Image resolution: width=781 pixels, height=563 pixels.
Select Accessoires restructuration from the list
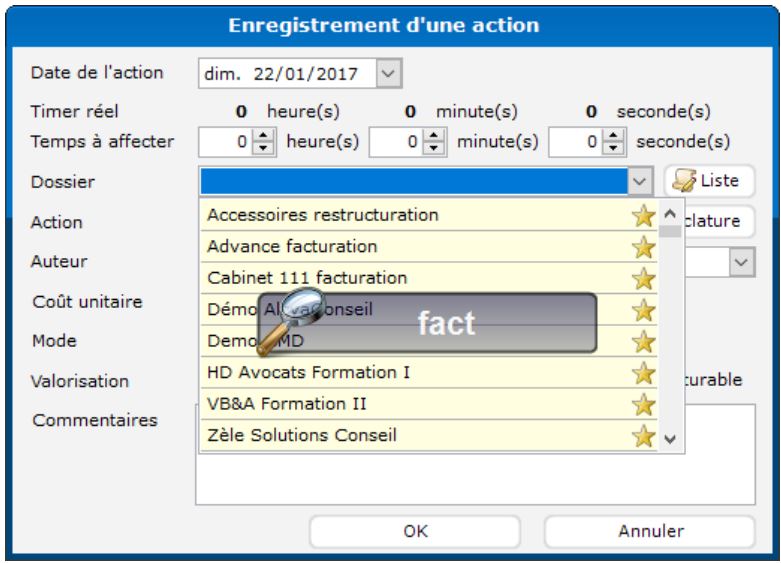(322, 215)
